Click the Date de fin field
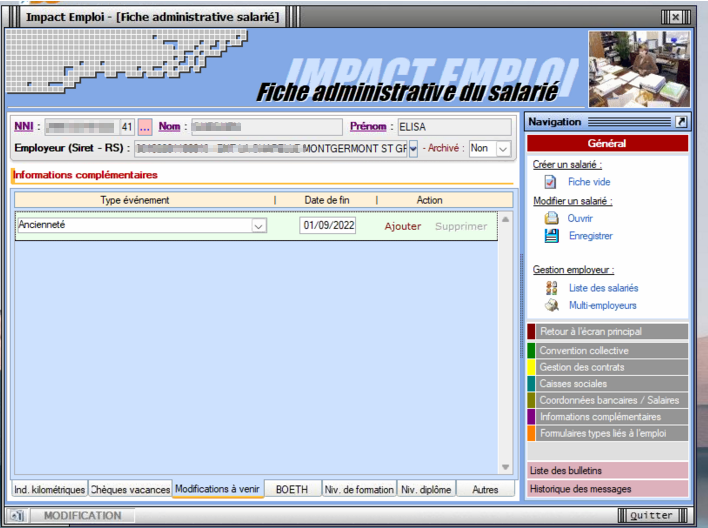708x528 pixels. (327, 226)
